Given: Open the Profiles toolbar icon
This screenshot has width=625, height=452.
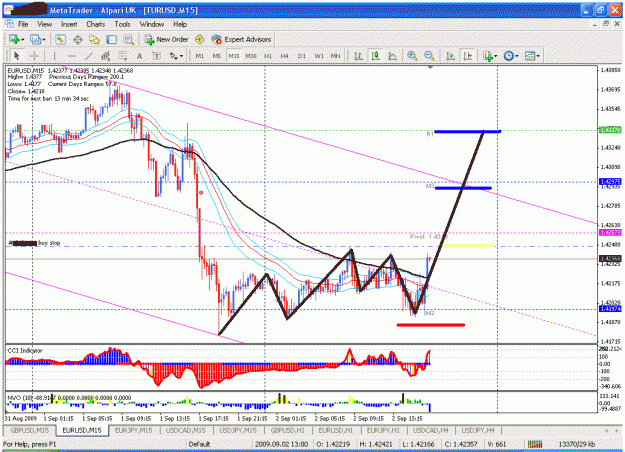Looking at the screenshot, I should point(35,39).
